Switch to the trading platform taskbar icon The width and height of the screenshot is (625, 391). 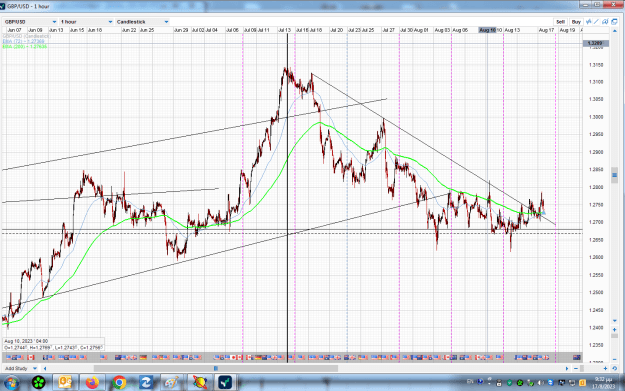click(x=225, y=383)
